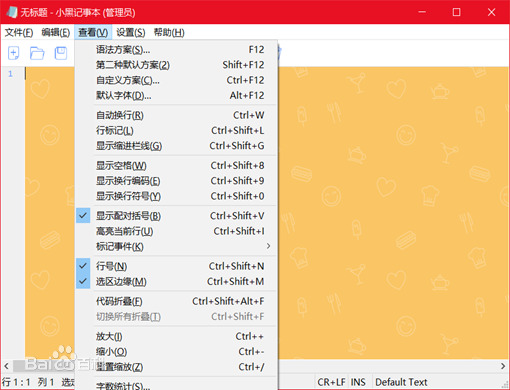Expand the 标记事件(K) submenu
The image size is (510, 390).
tap(176, 247)
